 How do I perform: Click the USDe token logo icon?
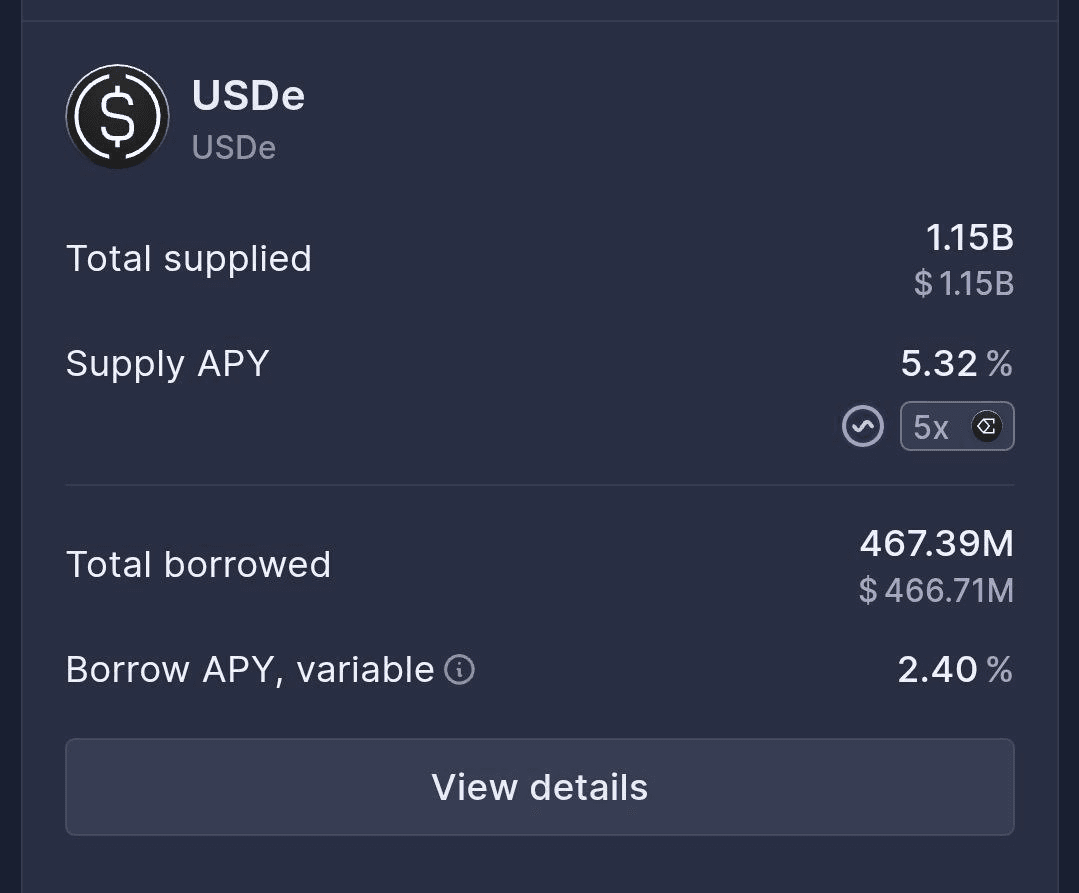[117, 117]
